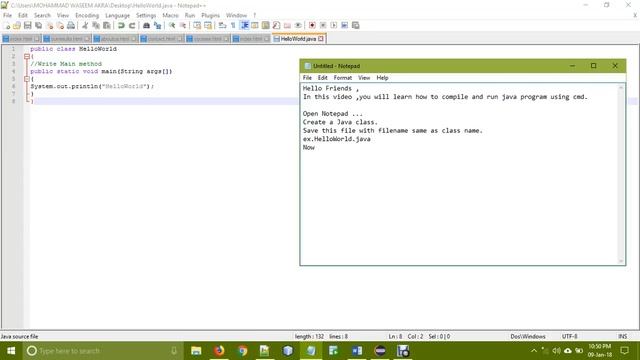640x360 pixels.
Task: Open the Macro menu
Action: (x=170, y=15)
